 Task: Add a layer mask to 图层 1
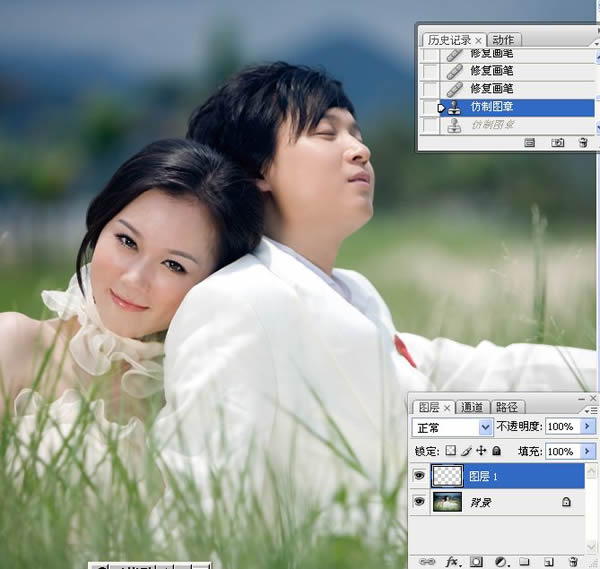pos(476,561)
